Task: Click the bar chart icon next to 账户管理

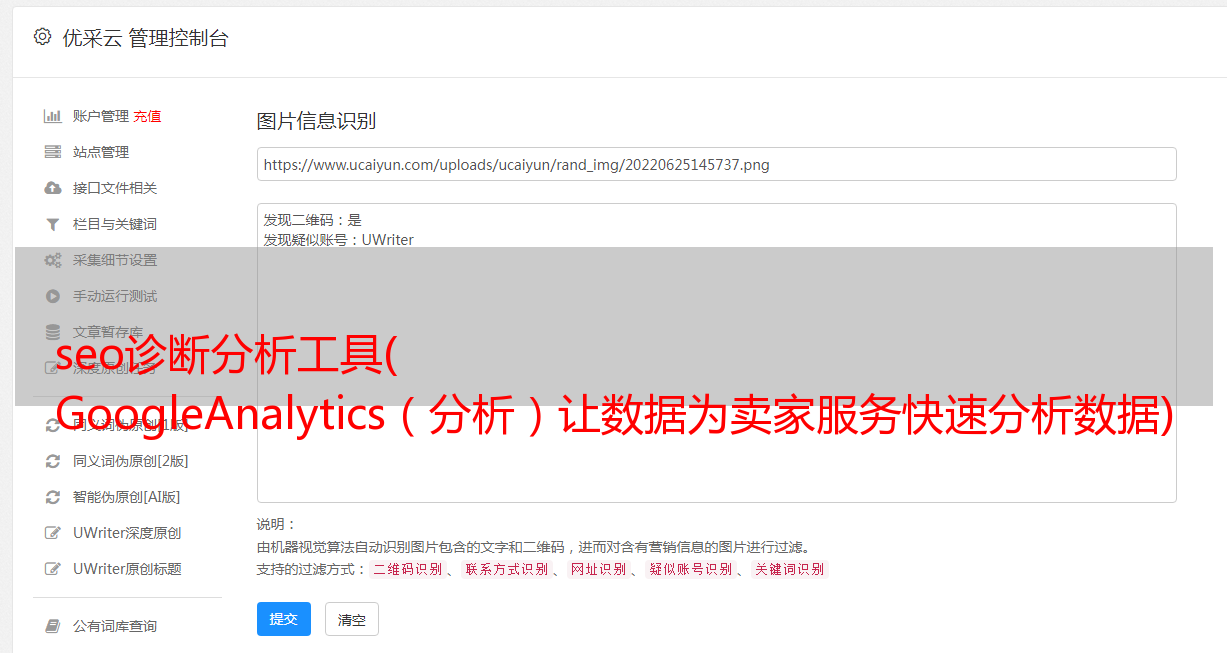Action: click(53, 116)
